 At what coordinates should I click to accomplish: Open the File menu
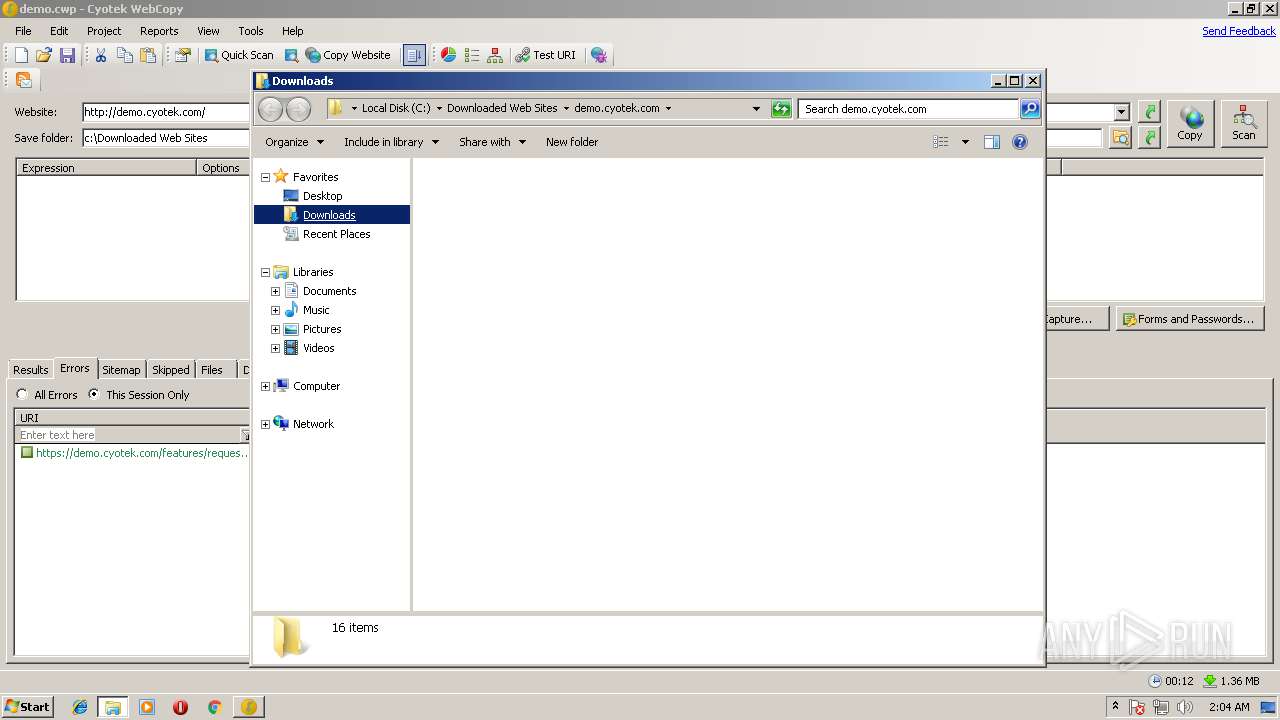click(23, 31)
